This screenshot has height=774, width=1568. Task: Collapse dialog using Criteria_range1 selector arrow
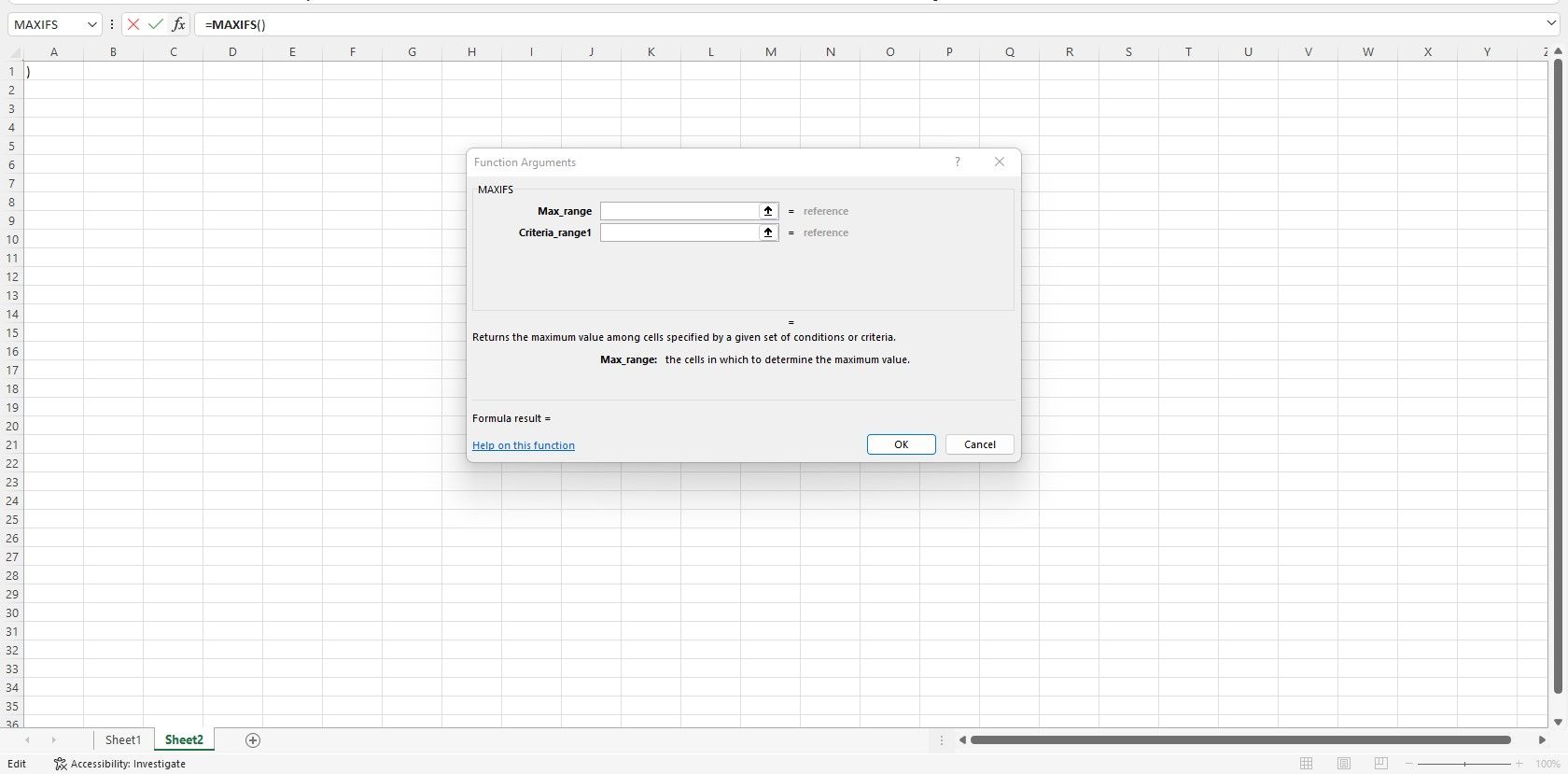pyautogui.click(x=768, y=232)
